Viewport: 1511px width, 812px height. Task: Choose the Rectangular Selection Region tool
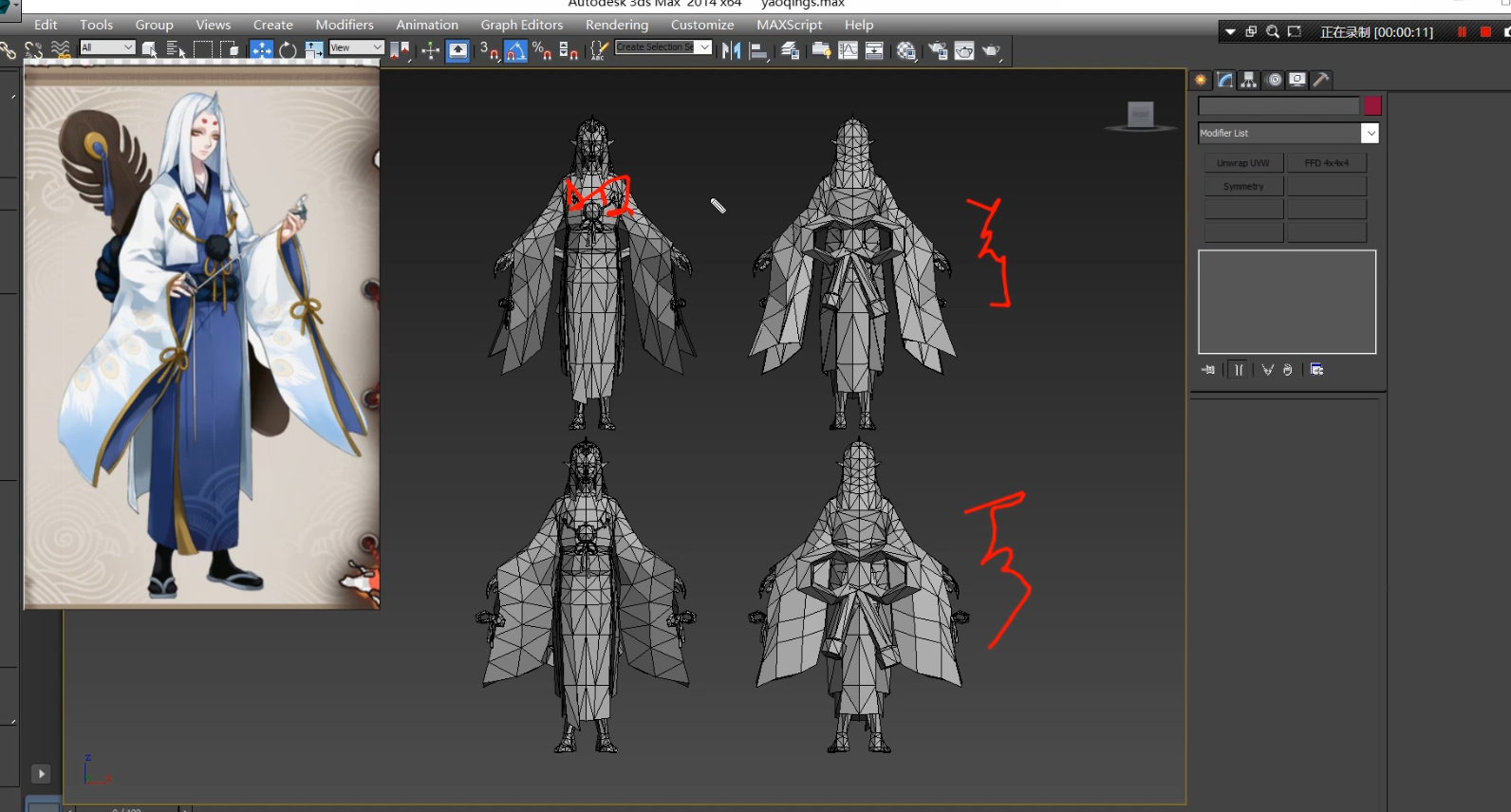[x=202, y=50]
